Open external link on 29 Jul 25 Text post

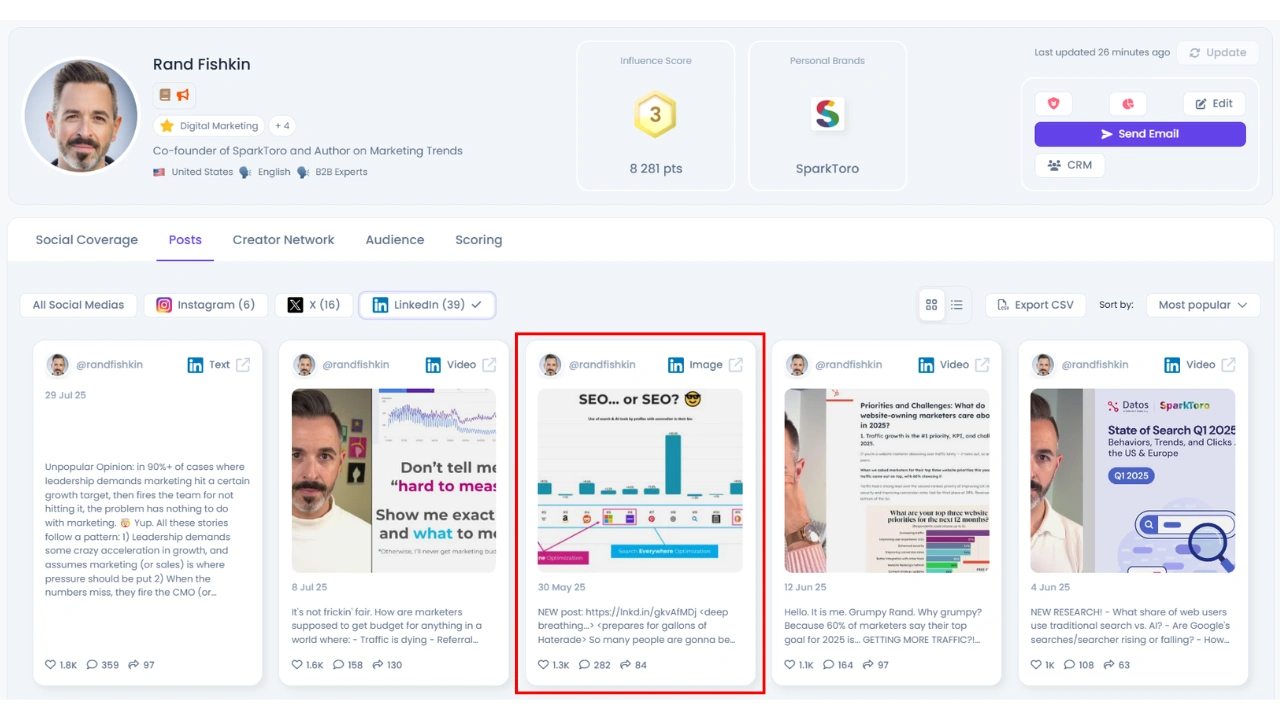[x=243, y=365]
